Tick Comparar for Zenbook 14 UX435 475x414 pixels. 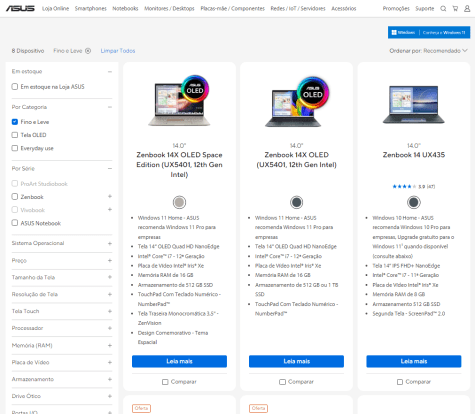[400, 382]
